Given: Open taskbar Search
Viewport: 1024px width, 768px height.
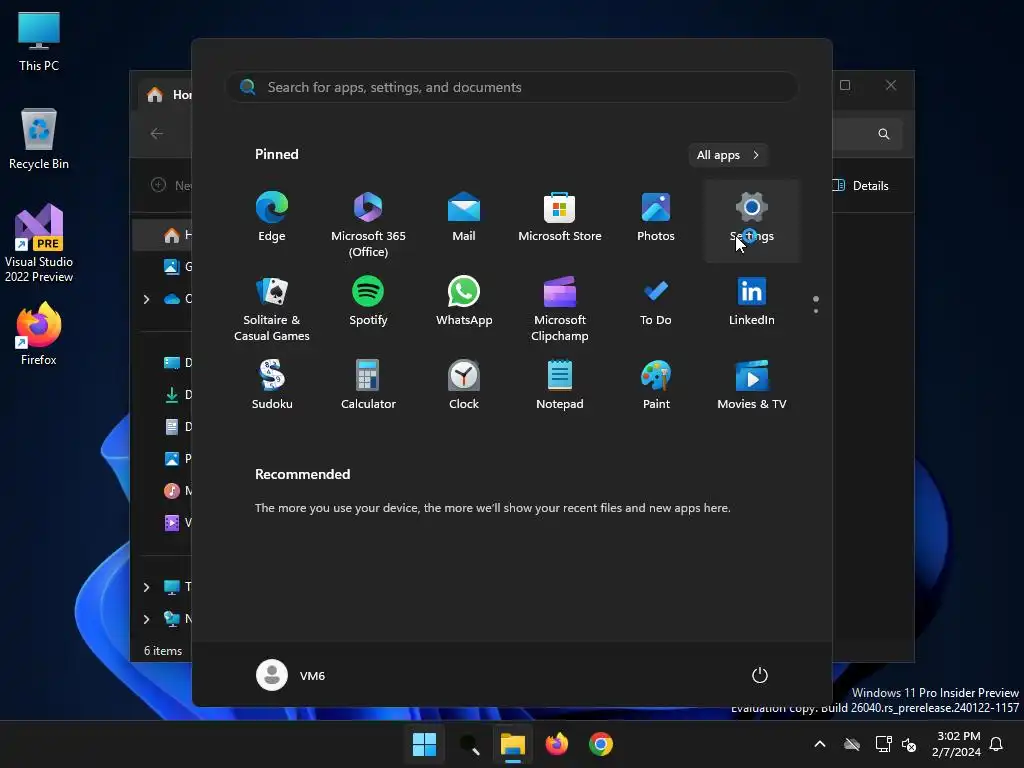Looking at the screenshot, I should (x=469, y=744).
